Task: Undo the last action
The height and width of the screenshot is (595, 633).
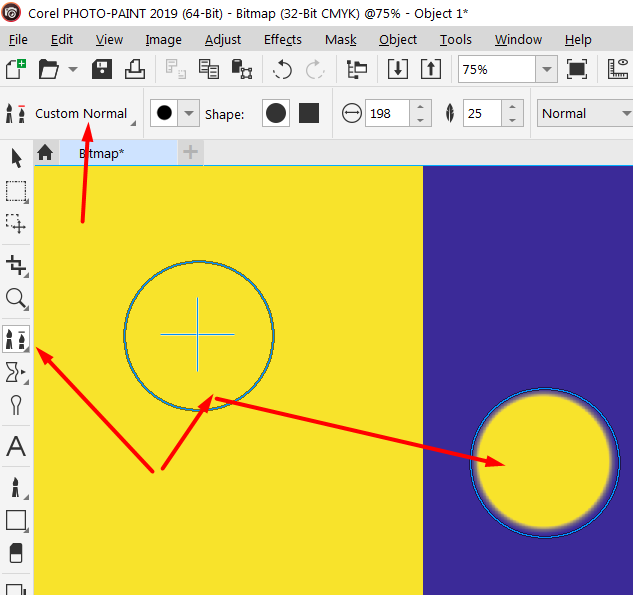Action: (x=282, y=69)
